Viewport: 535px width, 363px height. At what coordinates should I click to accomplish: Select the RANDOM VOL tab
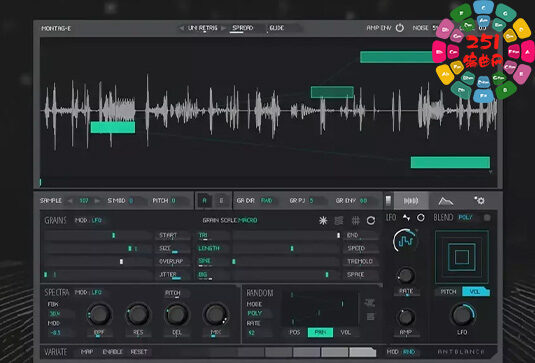[x=345, y=332]
